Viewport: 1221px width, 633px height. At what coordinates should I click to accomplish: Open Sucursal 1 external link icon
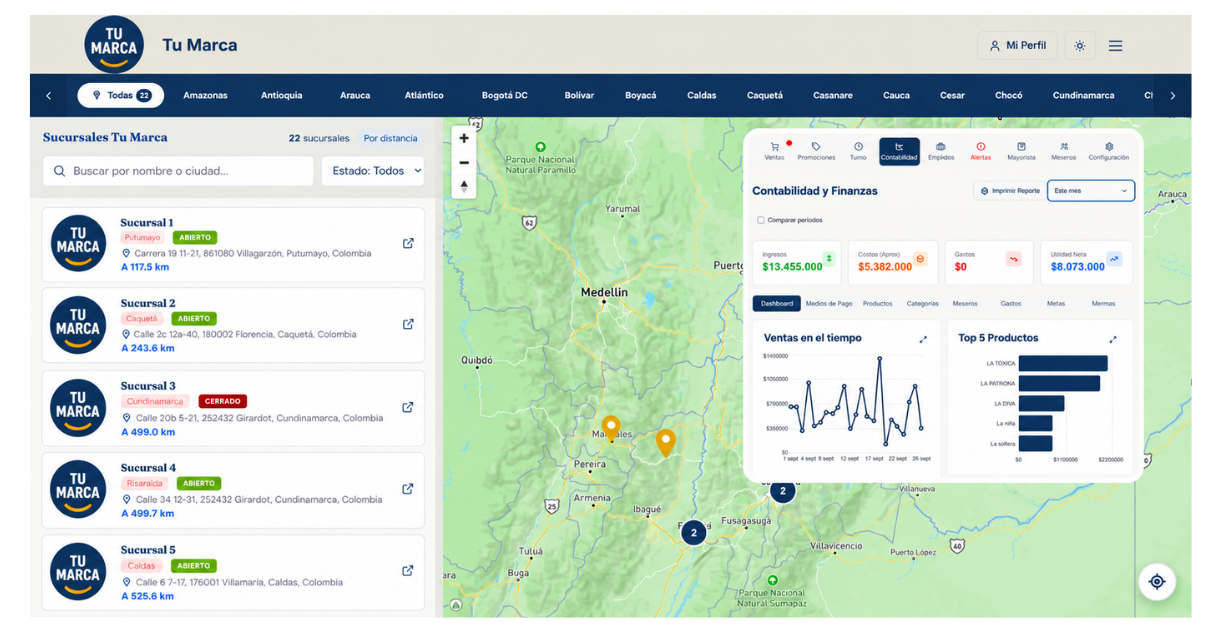[408, 243]
